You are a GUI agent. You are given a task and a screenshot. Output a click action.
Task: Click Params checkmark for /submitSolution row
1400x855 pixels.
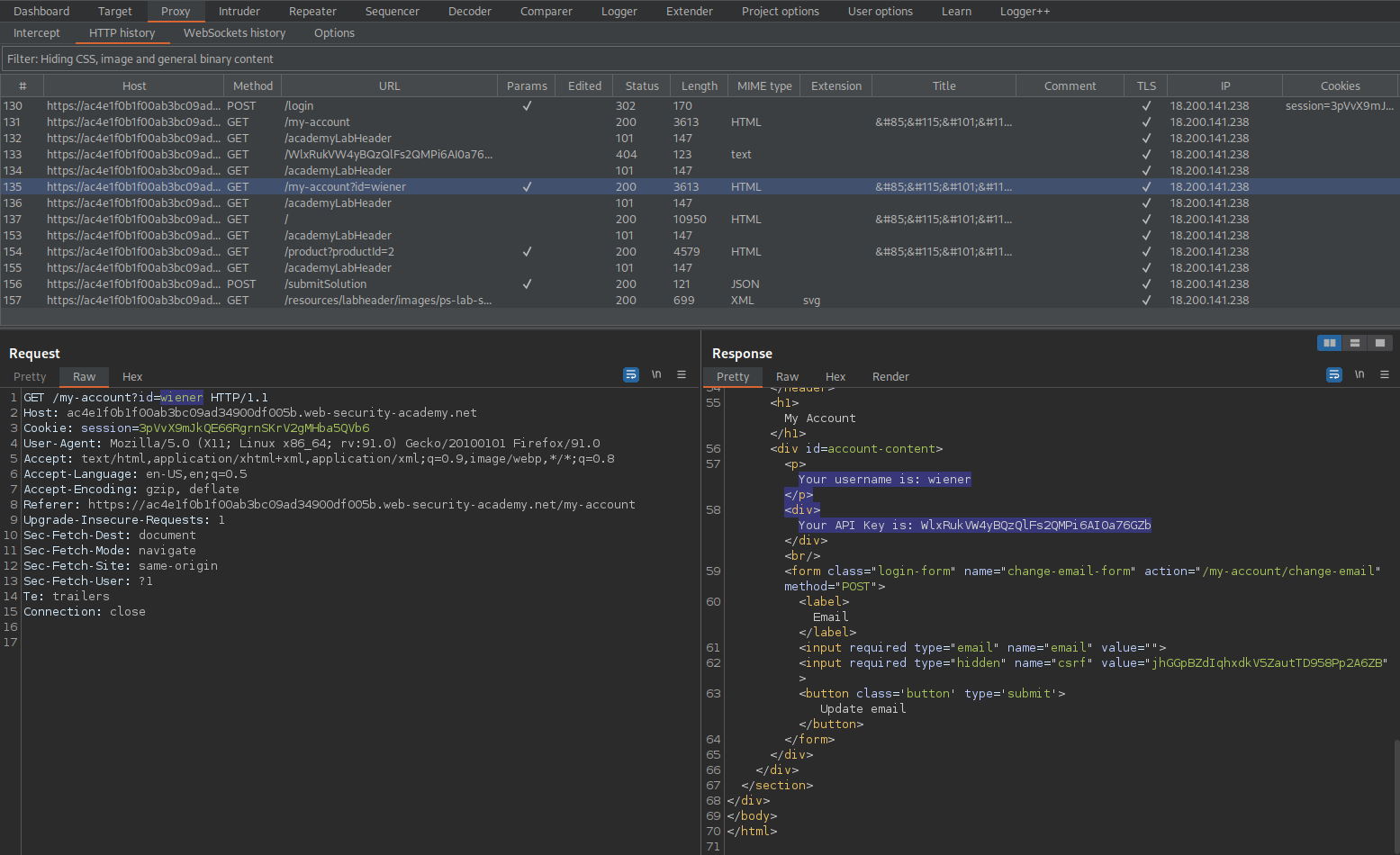(527, 284)
